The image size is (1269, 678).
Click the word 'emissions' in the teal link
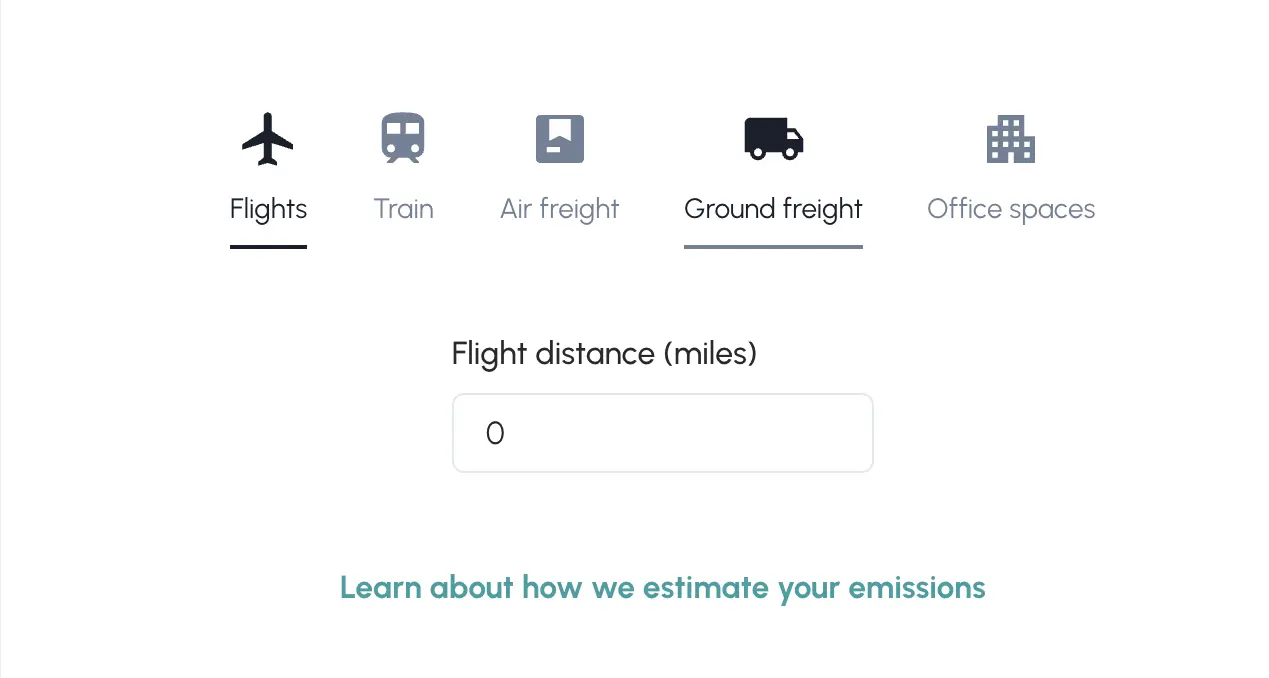(x=917, y=587)
